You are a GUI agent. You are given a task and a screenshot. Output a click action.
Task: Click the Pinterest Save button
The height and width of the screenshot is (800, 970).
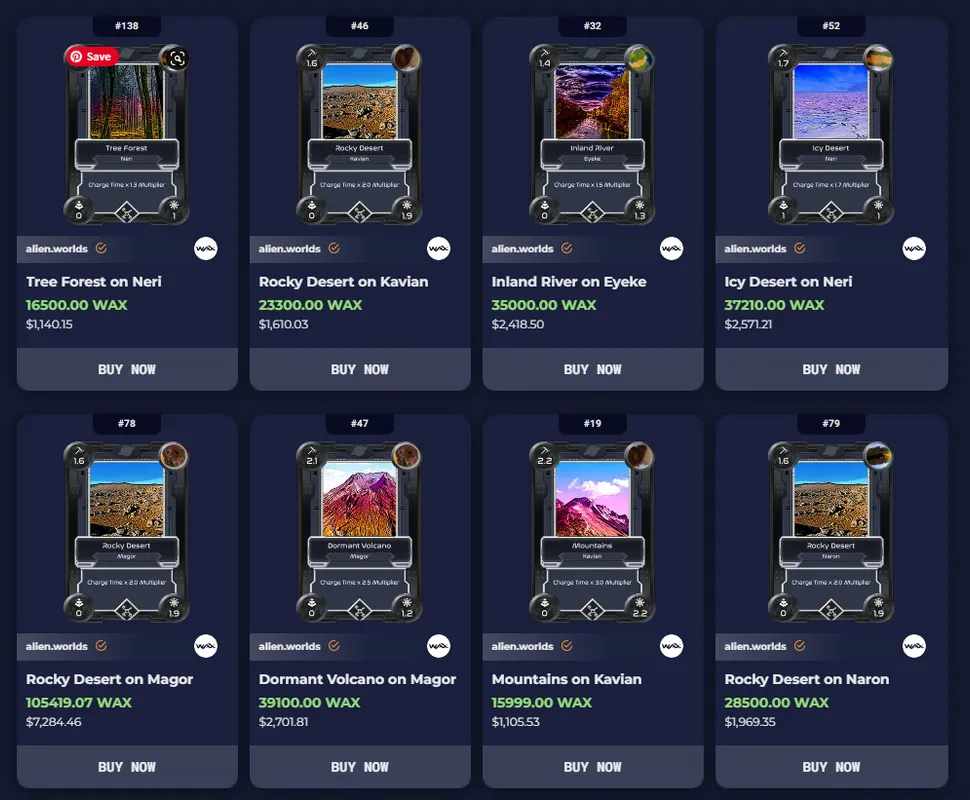pos(92,56)
